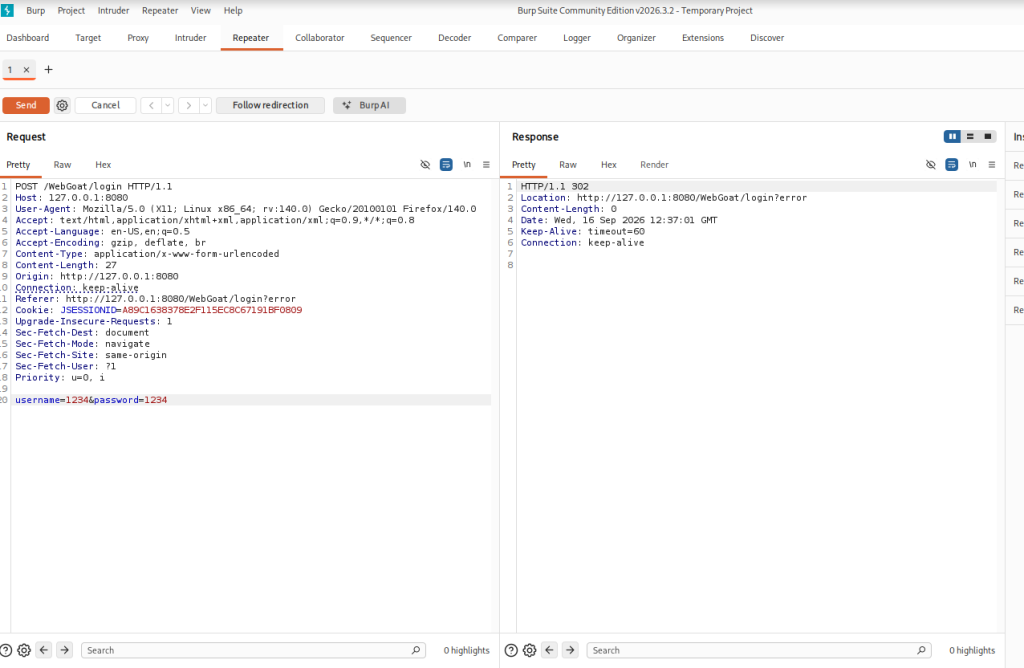Open Request search settings gear
The width and height of the screenshot is (1024, 668).
click(24, 650)
